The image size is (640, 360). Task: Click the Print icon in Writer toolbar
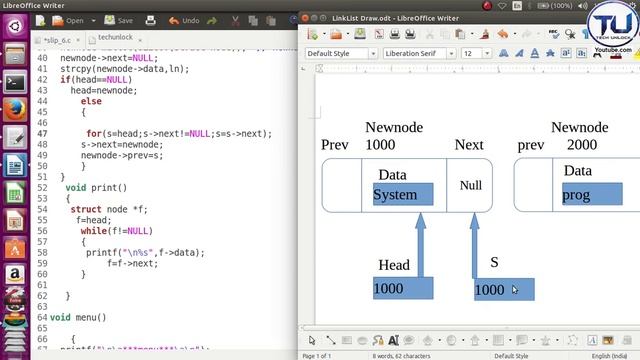coord(395,34)
